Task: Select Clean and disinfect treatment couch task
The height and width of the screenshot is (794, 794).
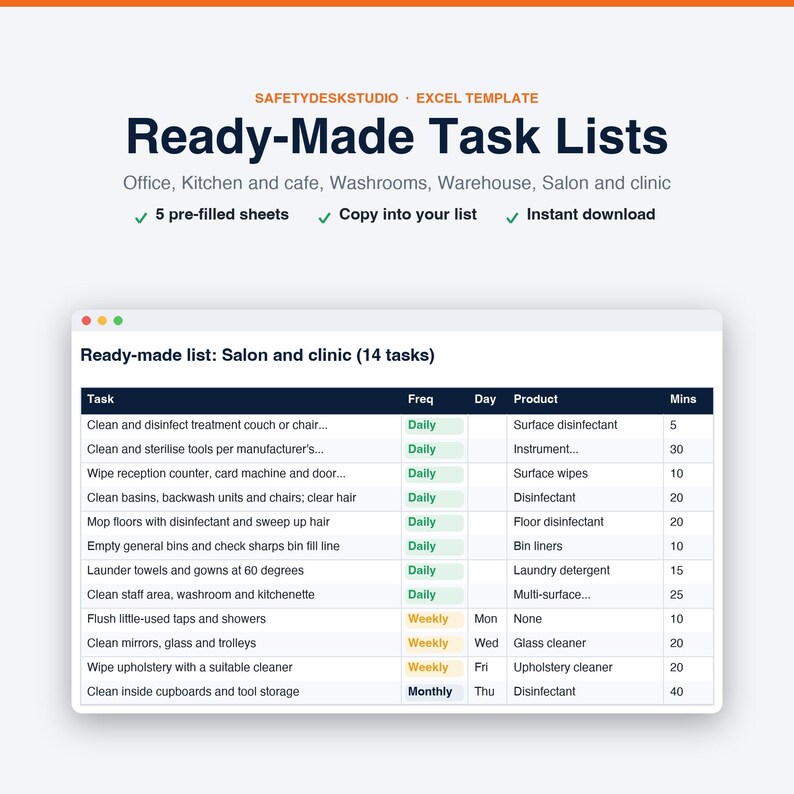Action: pyautogui.click(x=207, y=425)
